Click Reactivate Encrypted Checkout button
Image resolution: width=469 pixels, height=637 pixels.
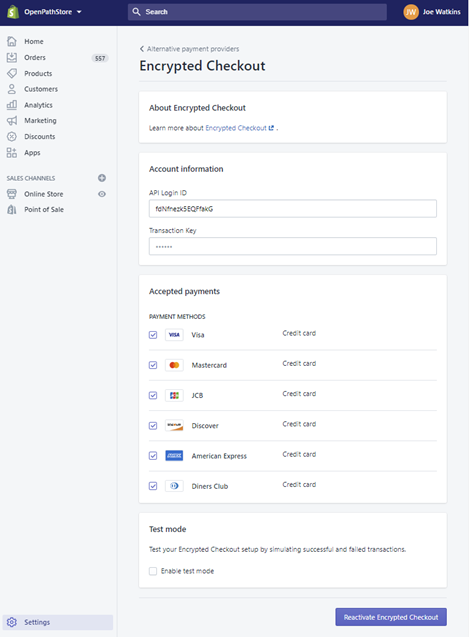coord(391,617)
